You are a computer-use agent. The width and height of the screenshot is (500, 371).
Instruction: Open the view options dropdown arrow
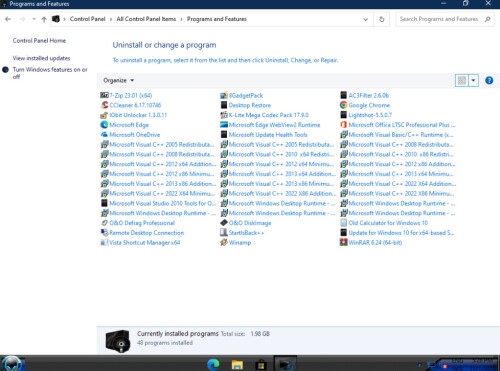[473, 80]
